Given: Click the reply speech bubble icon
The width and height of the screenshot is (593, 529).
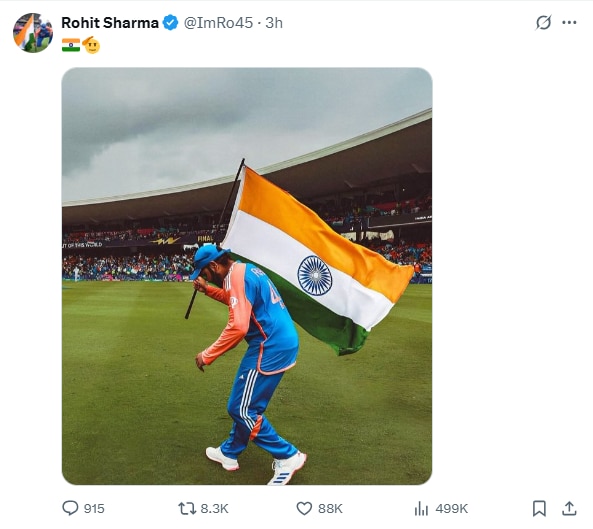Looking at the screenshot, I should coord(70,508).
